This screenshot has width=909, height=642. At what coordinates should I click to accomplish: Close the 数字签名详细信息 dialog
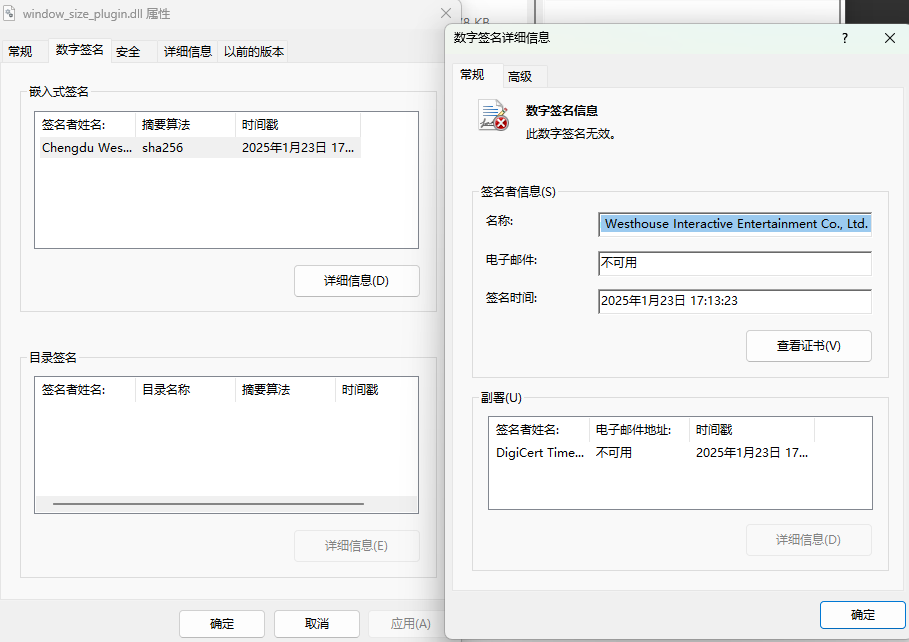coord(890,38)
